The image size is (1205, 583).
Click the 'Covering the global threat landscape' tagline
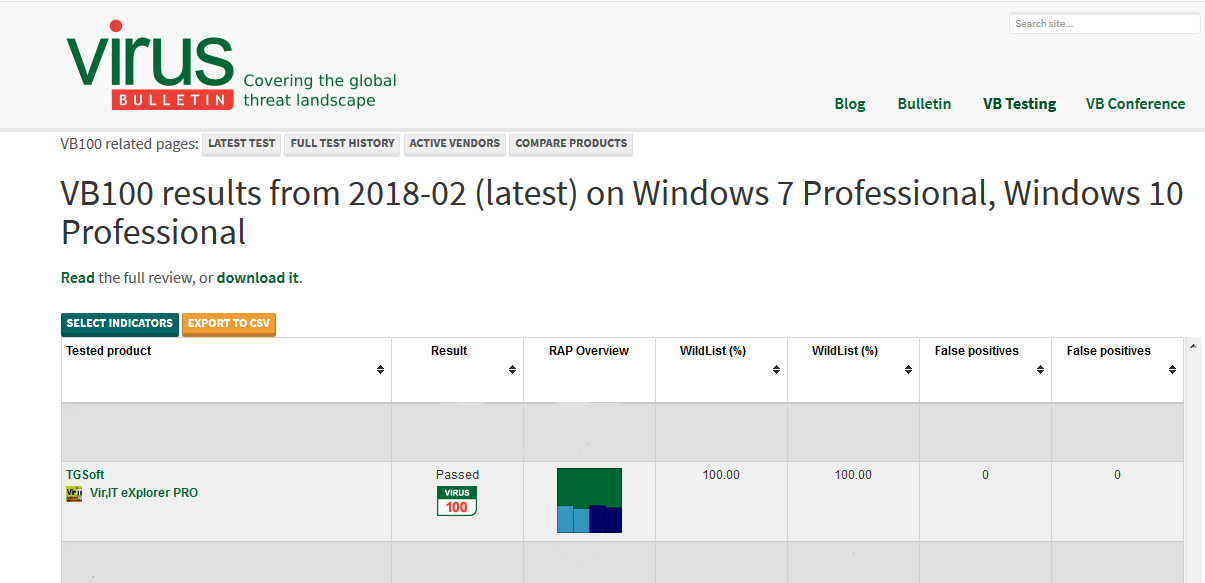(x=320, y=90)
